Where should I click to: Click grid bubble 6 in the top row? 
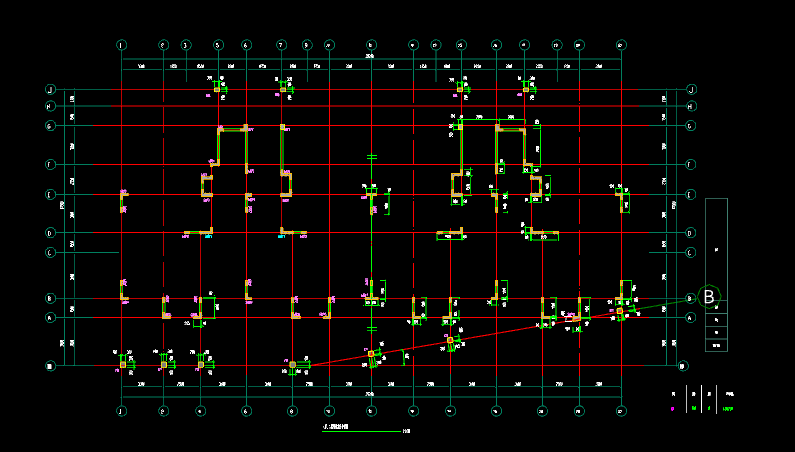coord(246,45)
